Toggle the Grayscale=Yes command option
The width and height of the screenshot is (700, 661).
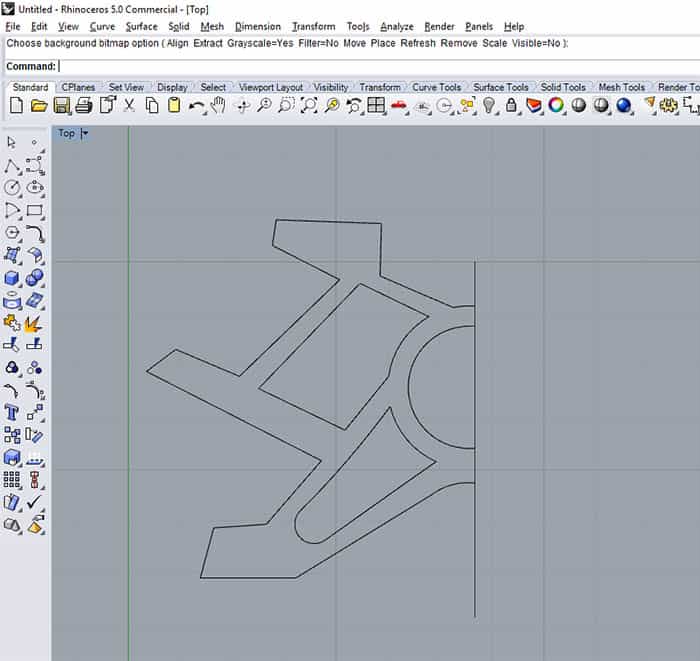coord(260,43)
